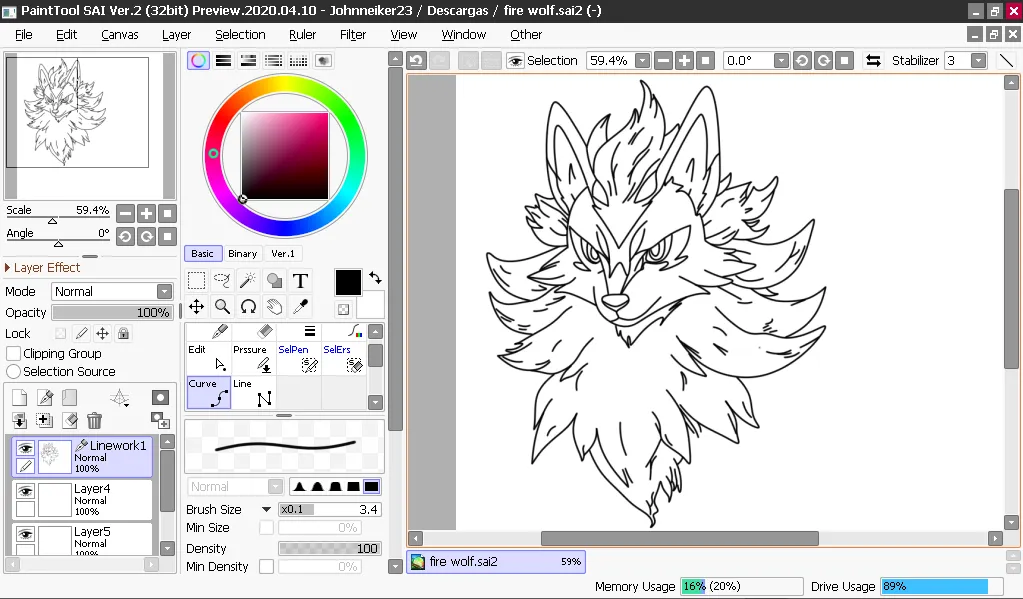The image size is (1023, 599).
Task: Switch to the fire wolf.sai2 document tab
Action: click(x=496, y=561)
